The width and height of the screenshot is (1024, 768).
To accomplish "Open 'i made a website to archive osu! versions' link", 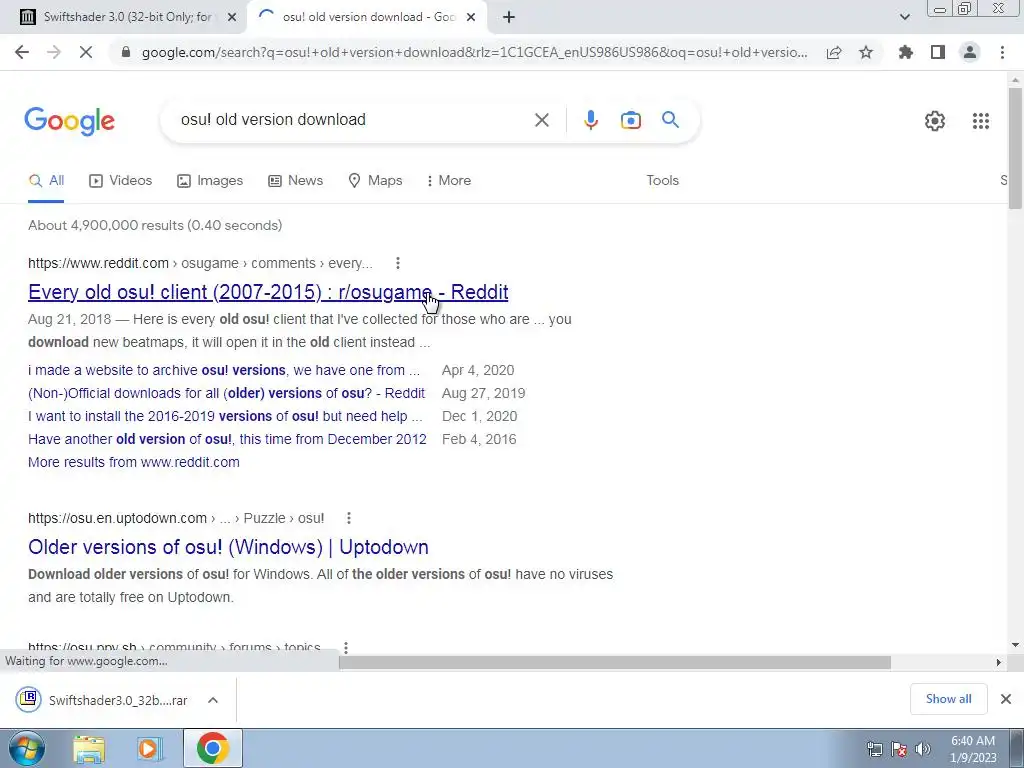I will [x=224, y=370].
